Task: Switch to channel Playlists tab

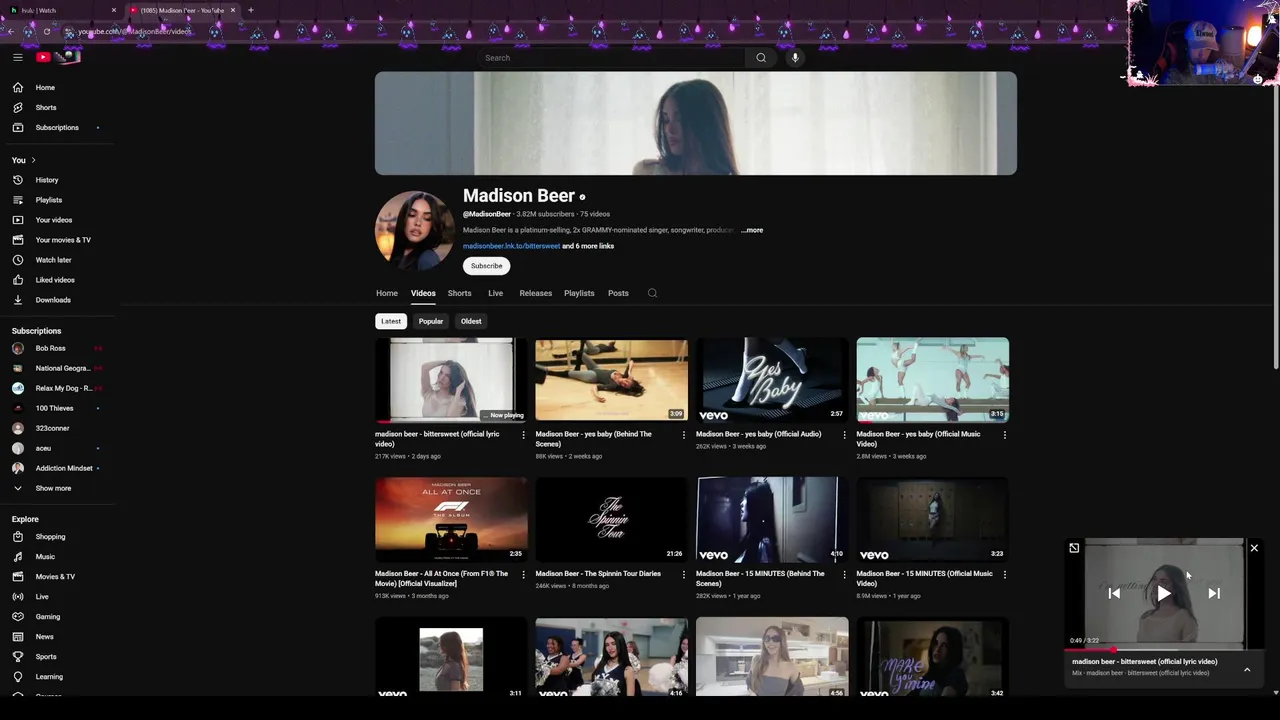Action: [579, 293]
